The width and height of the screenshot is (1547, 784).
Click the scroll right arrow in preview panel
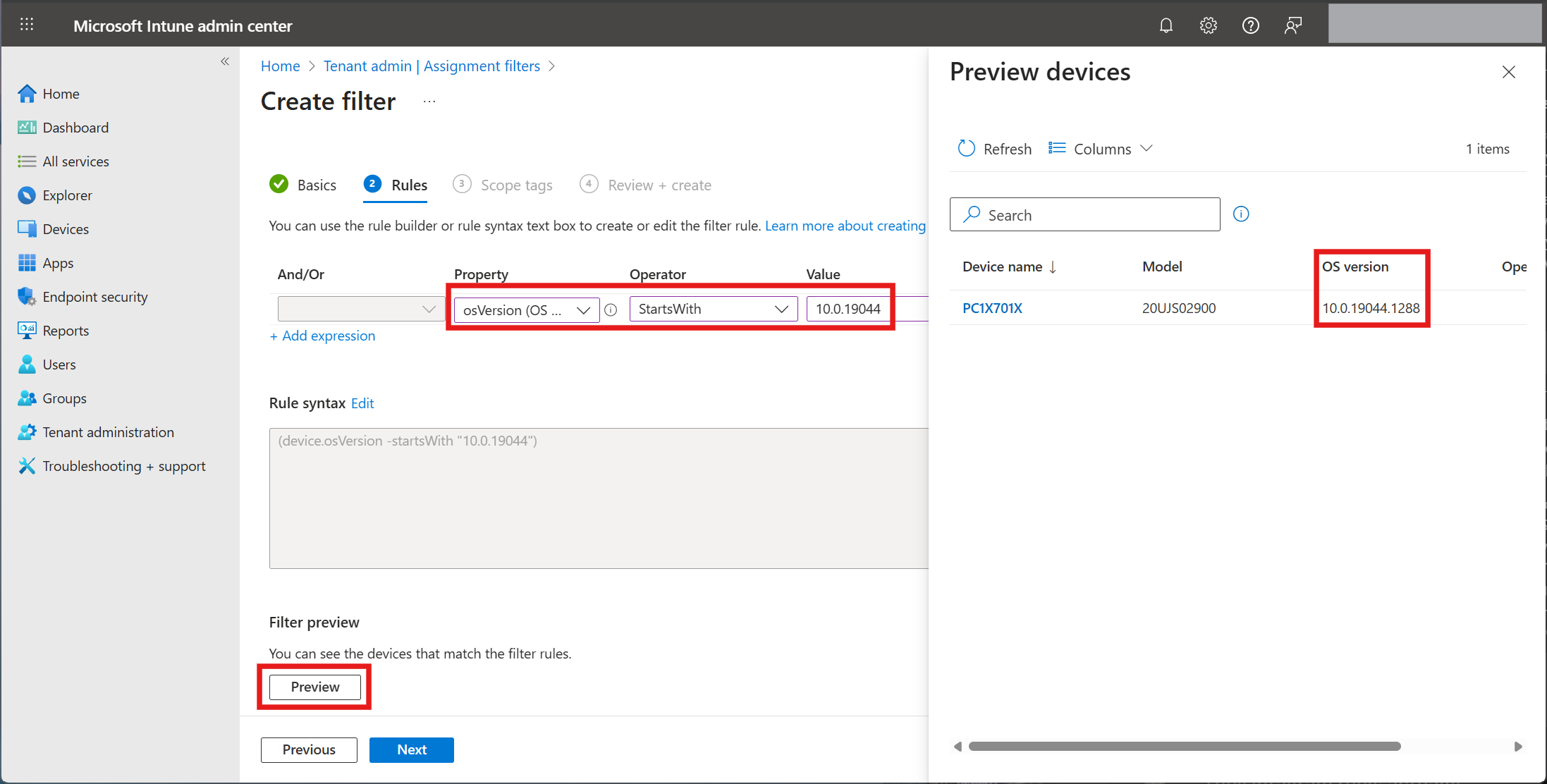click(x=1518, y=746)
